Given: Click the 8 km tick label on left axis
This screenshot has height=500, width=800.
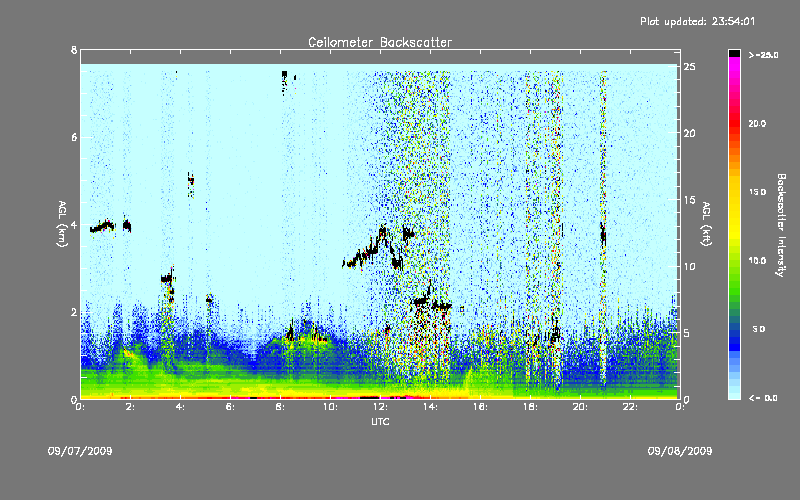Looking at the screenshot, I should (74, 50).
